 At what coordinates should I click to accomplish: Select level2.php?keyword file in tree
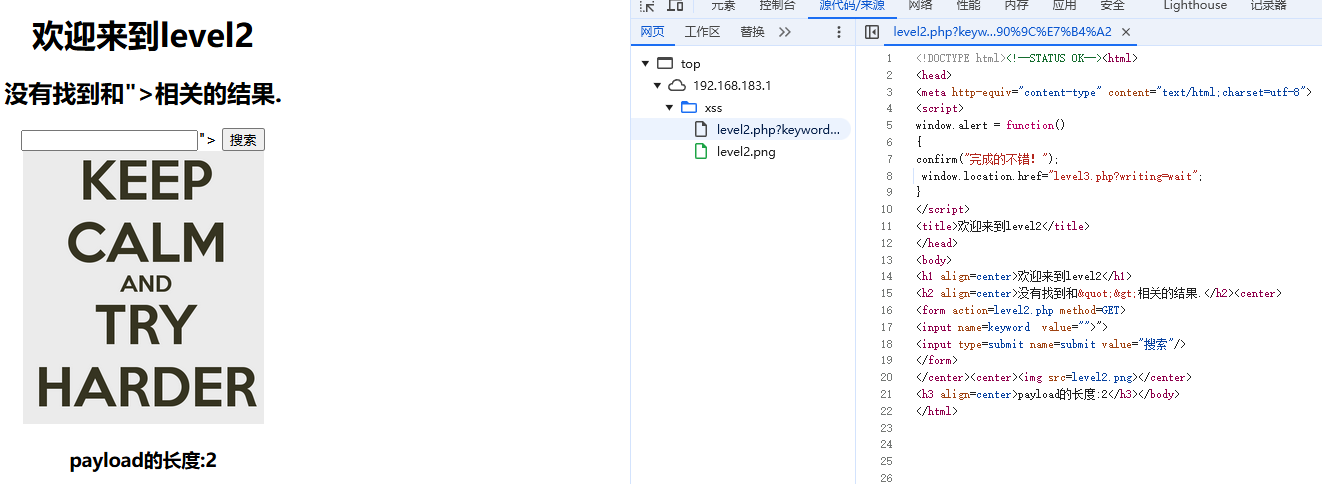(772, 130)
